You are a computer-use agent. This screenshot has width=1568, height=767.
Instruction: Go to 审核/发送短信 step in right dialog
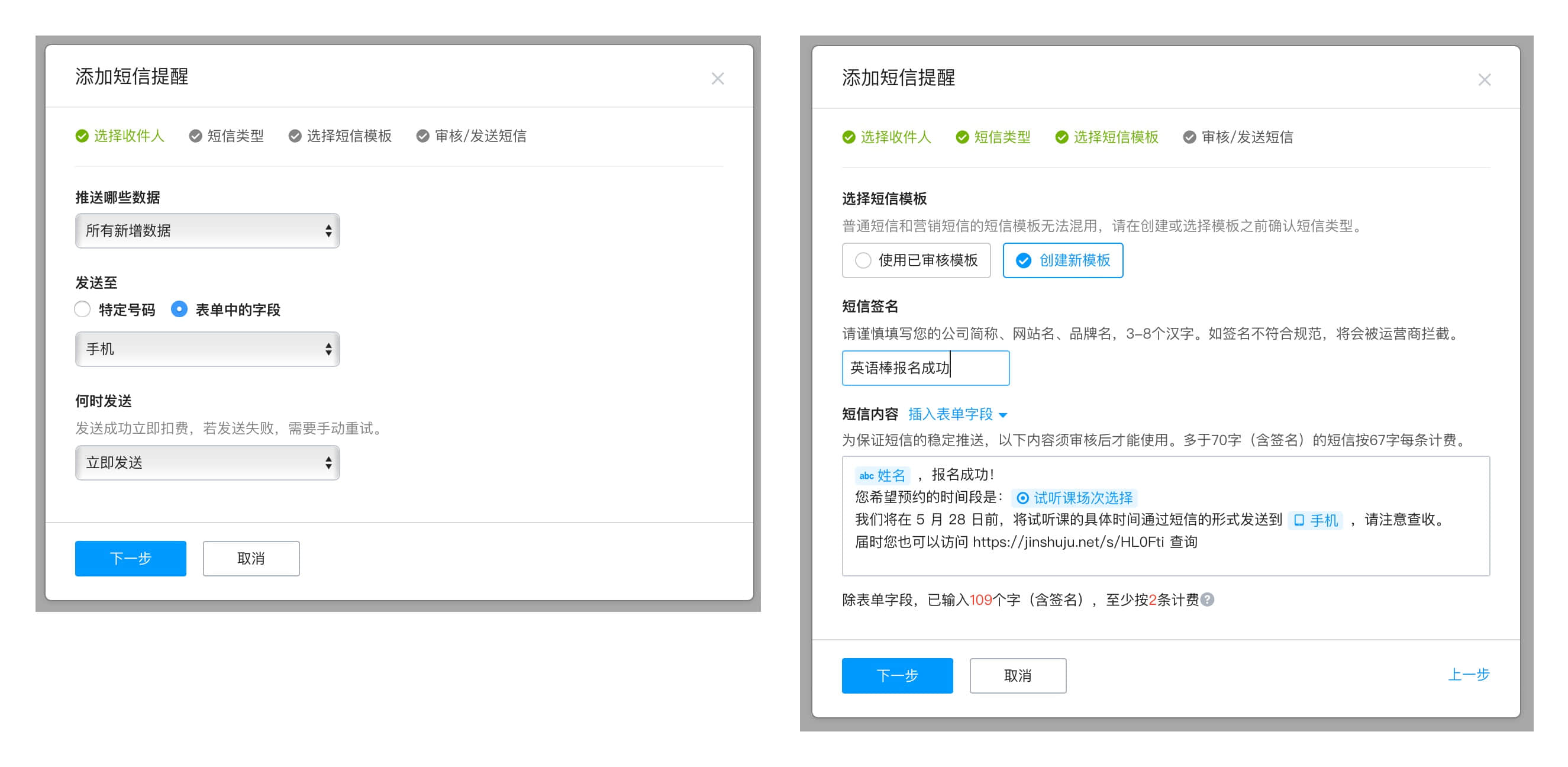(1238, 137)
